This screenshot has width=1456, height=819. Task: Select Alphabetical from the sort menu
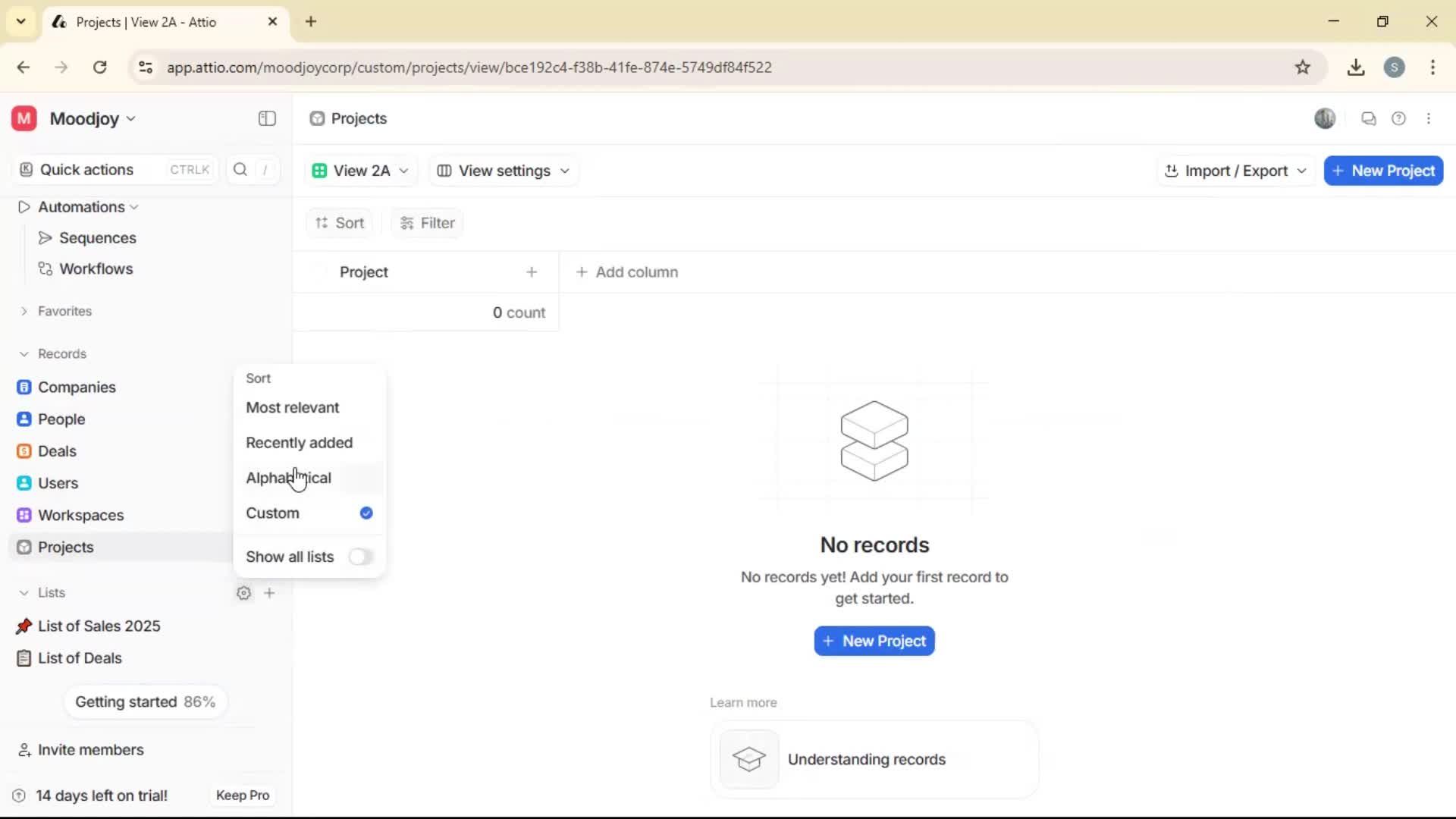coord(288,478)
